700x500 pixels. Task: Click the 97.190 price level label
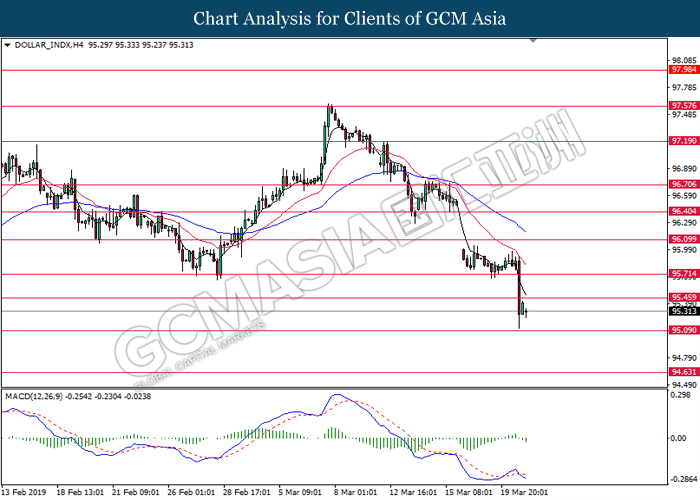pyautogui.click(x=683, y=141)
